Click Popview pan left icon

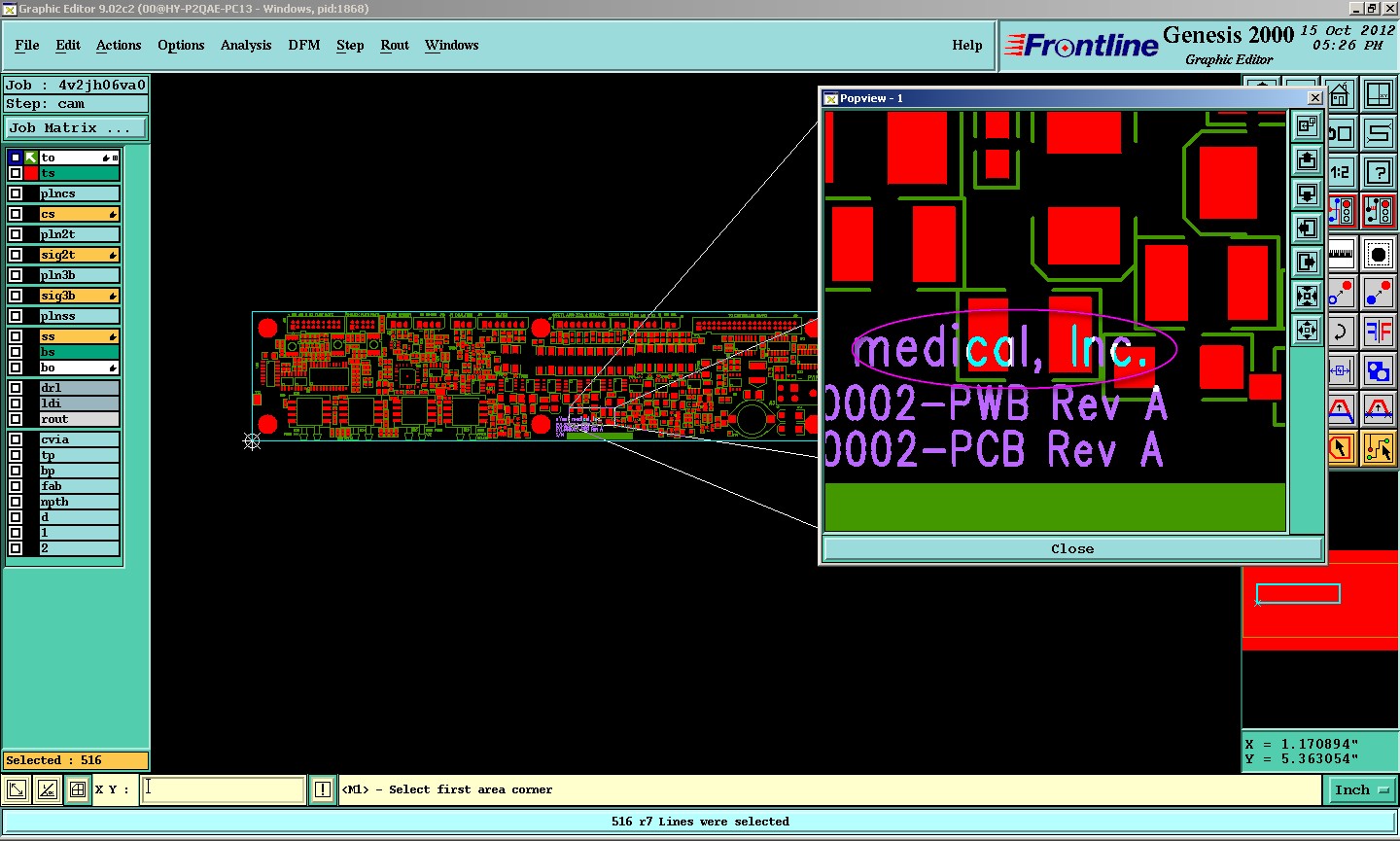[1308, 228]
